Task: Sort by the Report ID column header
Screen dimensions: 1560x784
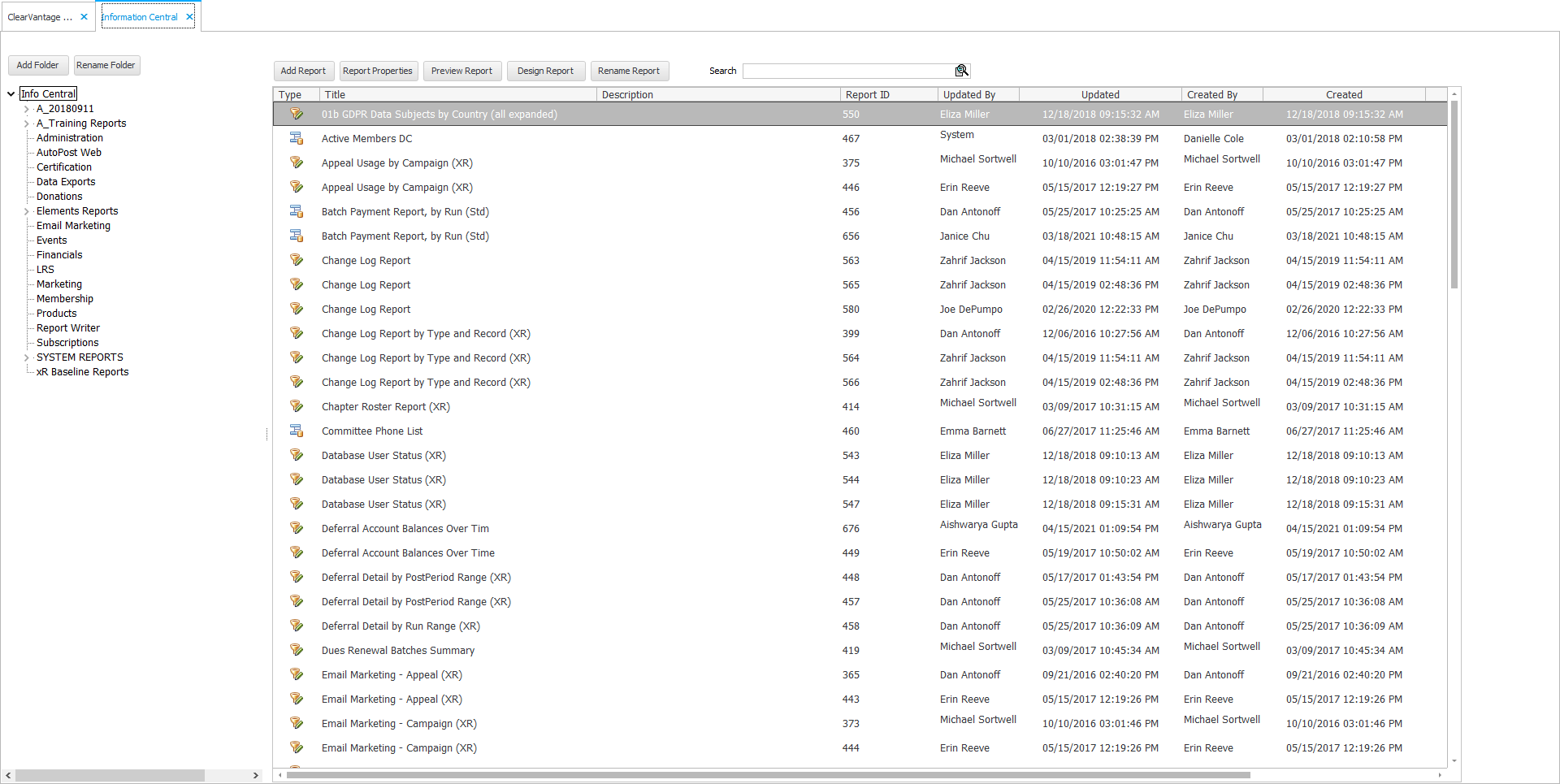Action: pos(867,95)
